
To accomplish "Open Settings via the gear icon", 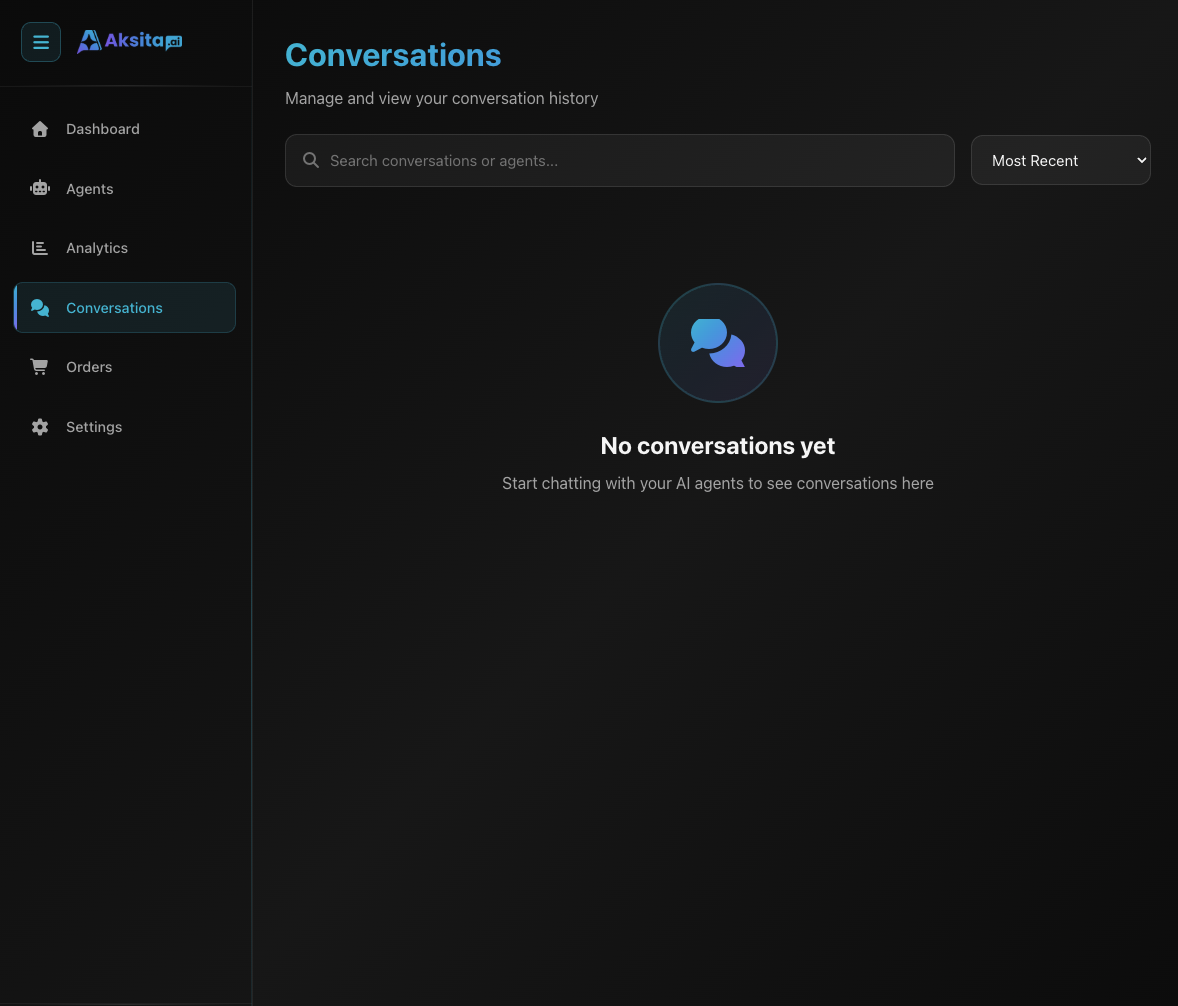I will 39,427.
